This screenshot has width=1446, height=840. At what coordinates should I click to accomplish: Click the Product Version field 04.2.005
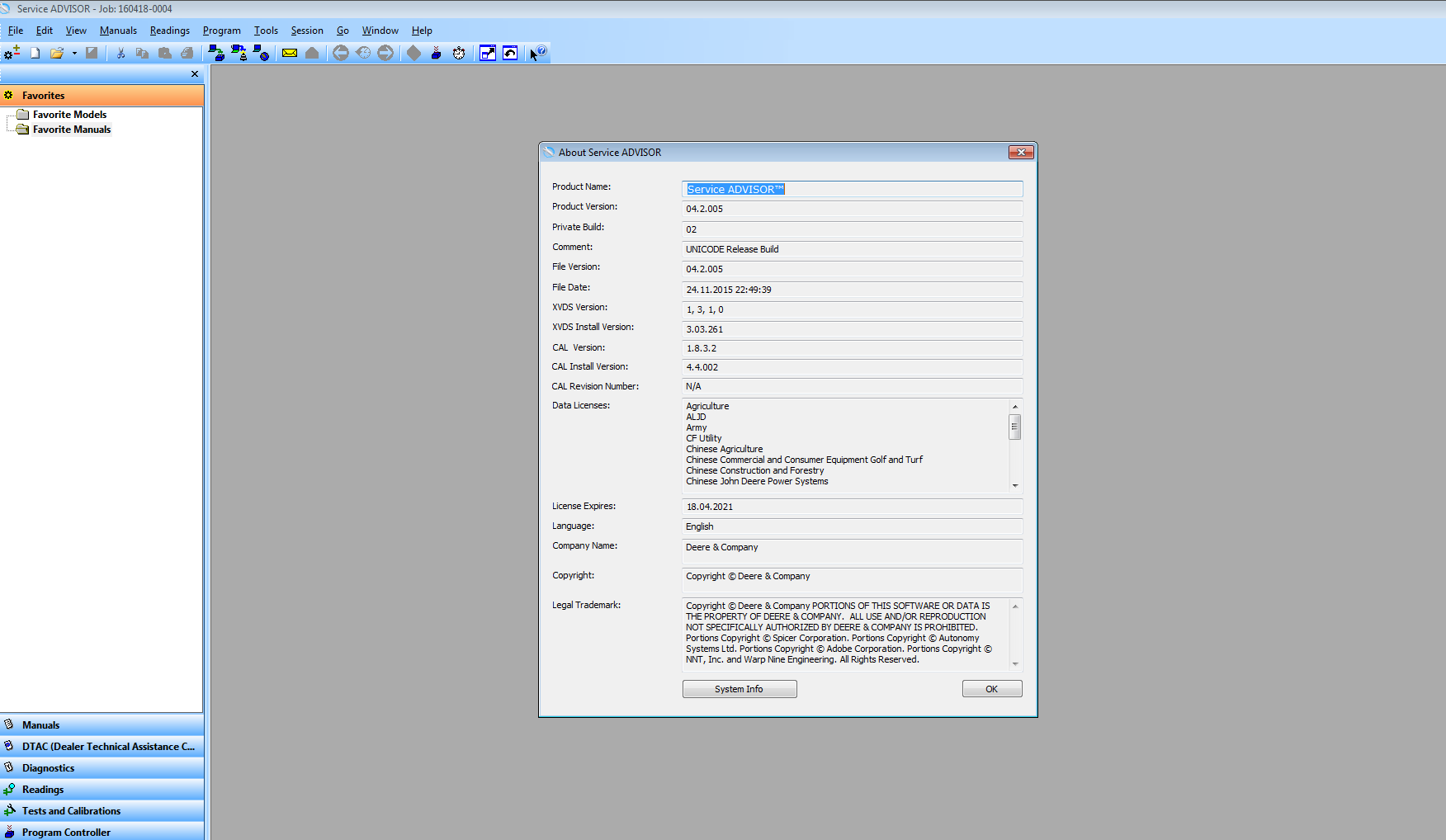pyautogui.click(x=853, y=209)
